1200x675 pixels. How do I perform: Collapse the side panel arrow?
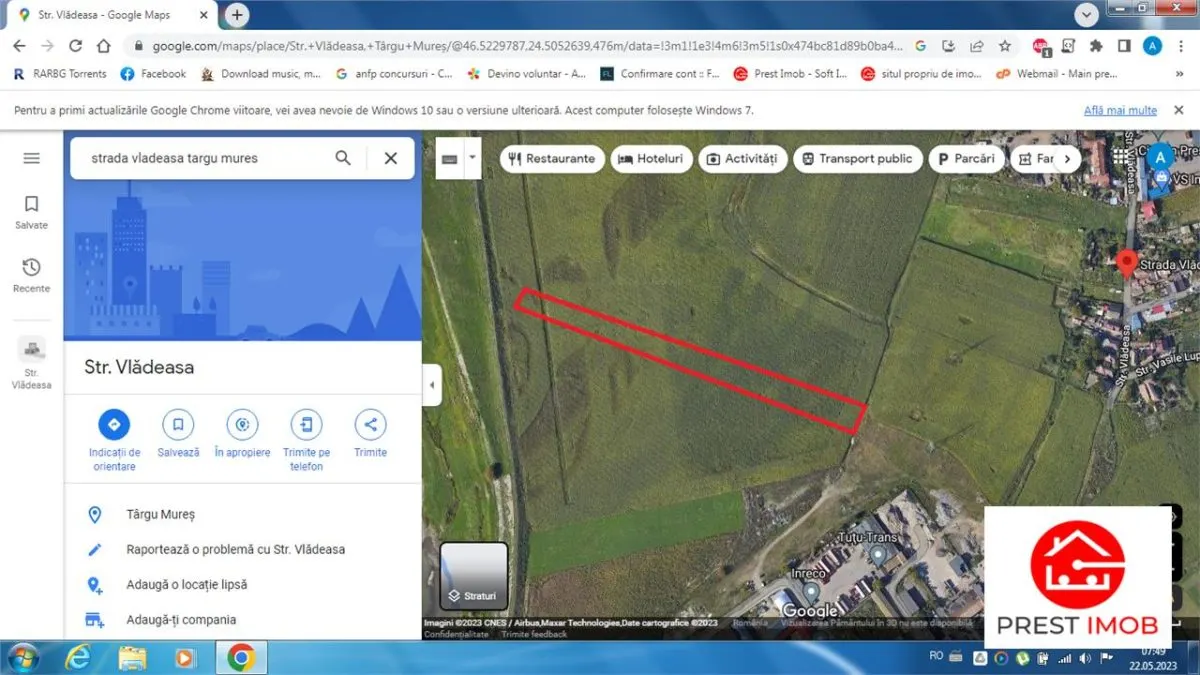432,385
